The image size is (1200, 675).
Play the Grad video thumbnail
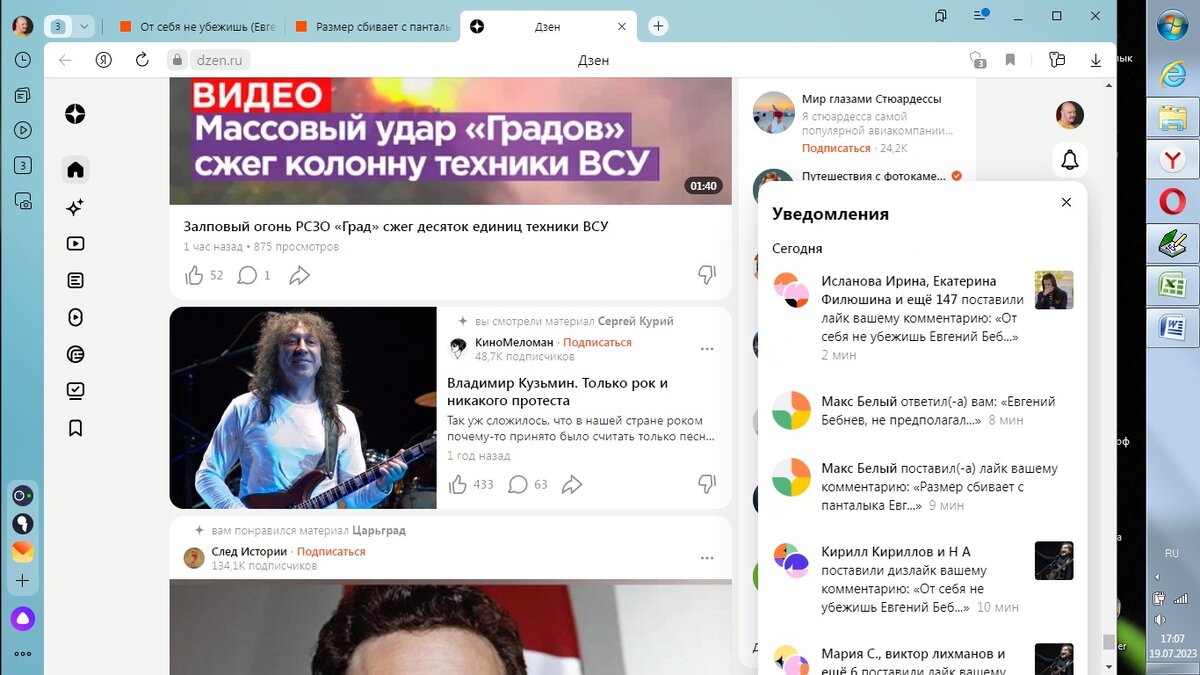coord(450,141)
